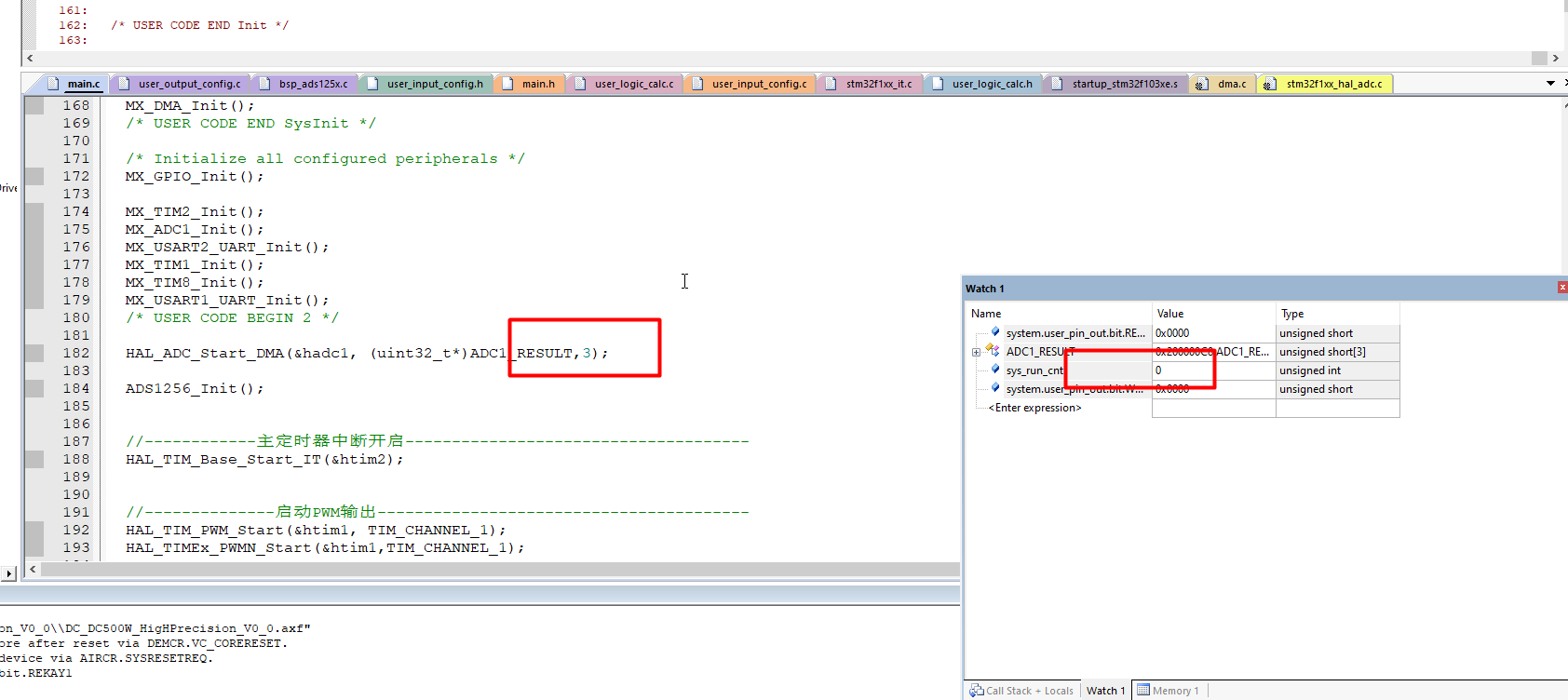Select the sys_run_cnt value cell
This screenshot has height=700, width=1568.
point(1213,370)
